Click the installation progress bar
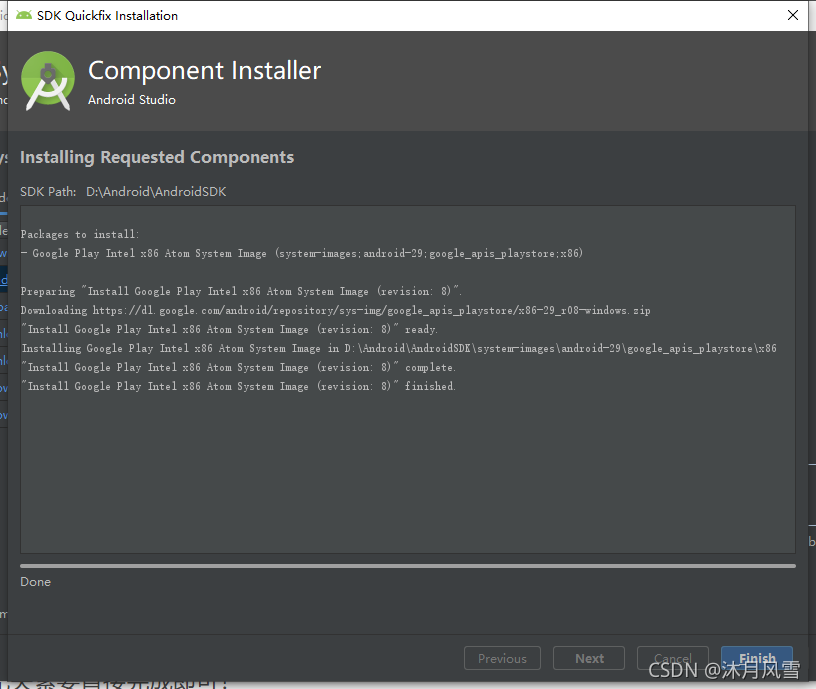Viewport: 816px width, 689px height. pos(407,566)
